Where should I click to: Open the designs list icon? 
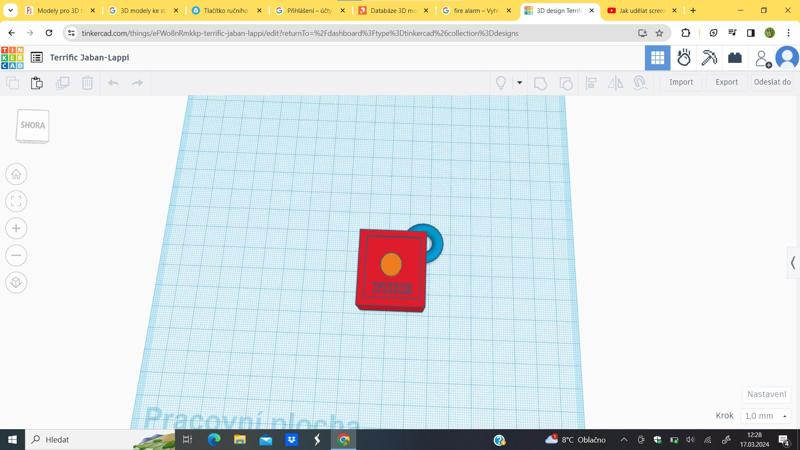(37, 58)
